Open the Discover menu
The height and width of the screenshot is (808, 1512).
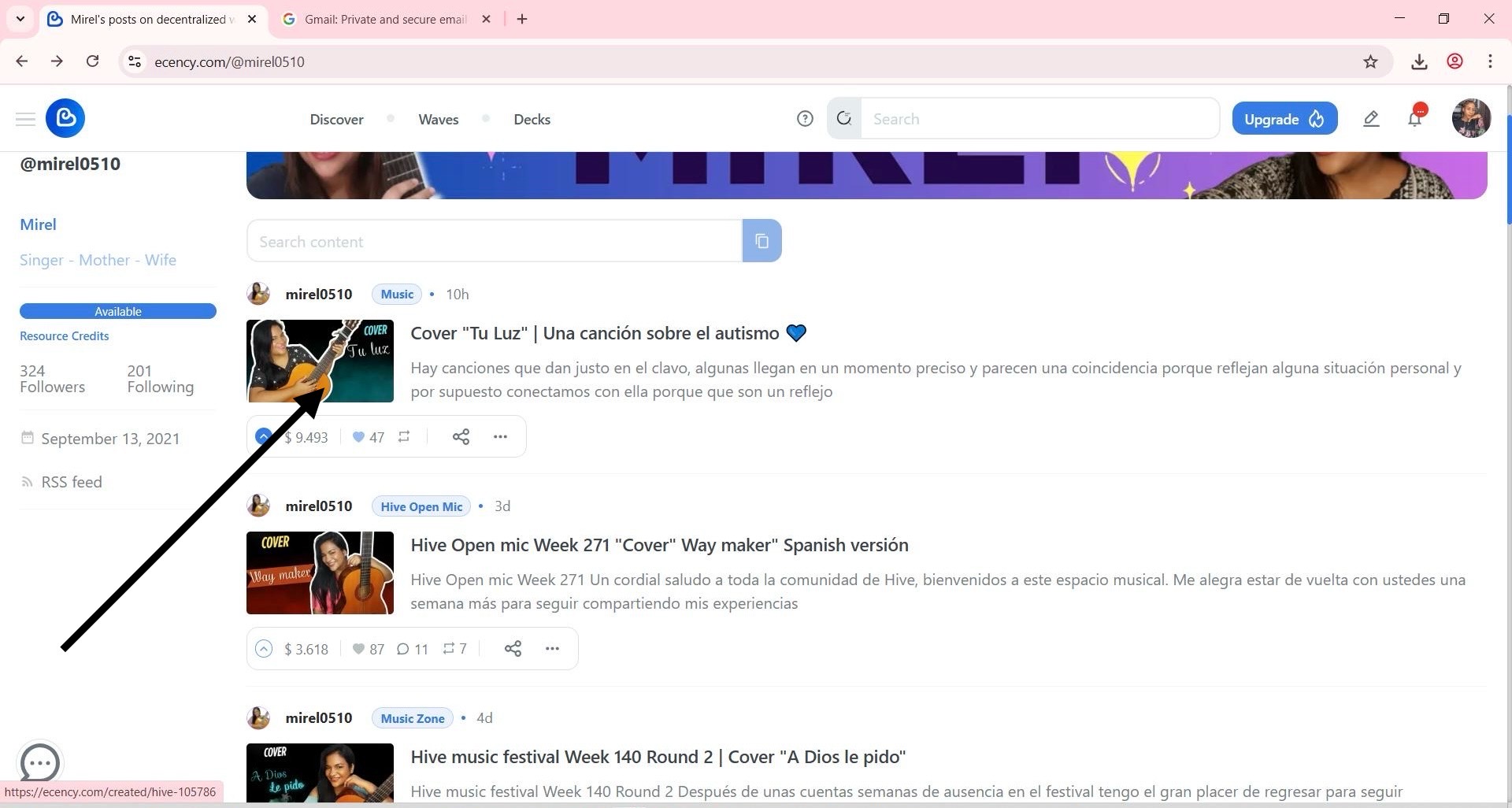(x=336, y=119)
